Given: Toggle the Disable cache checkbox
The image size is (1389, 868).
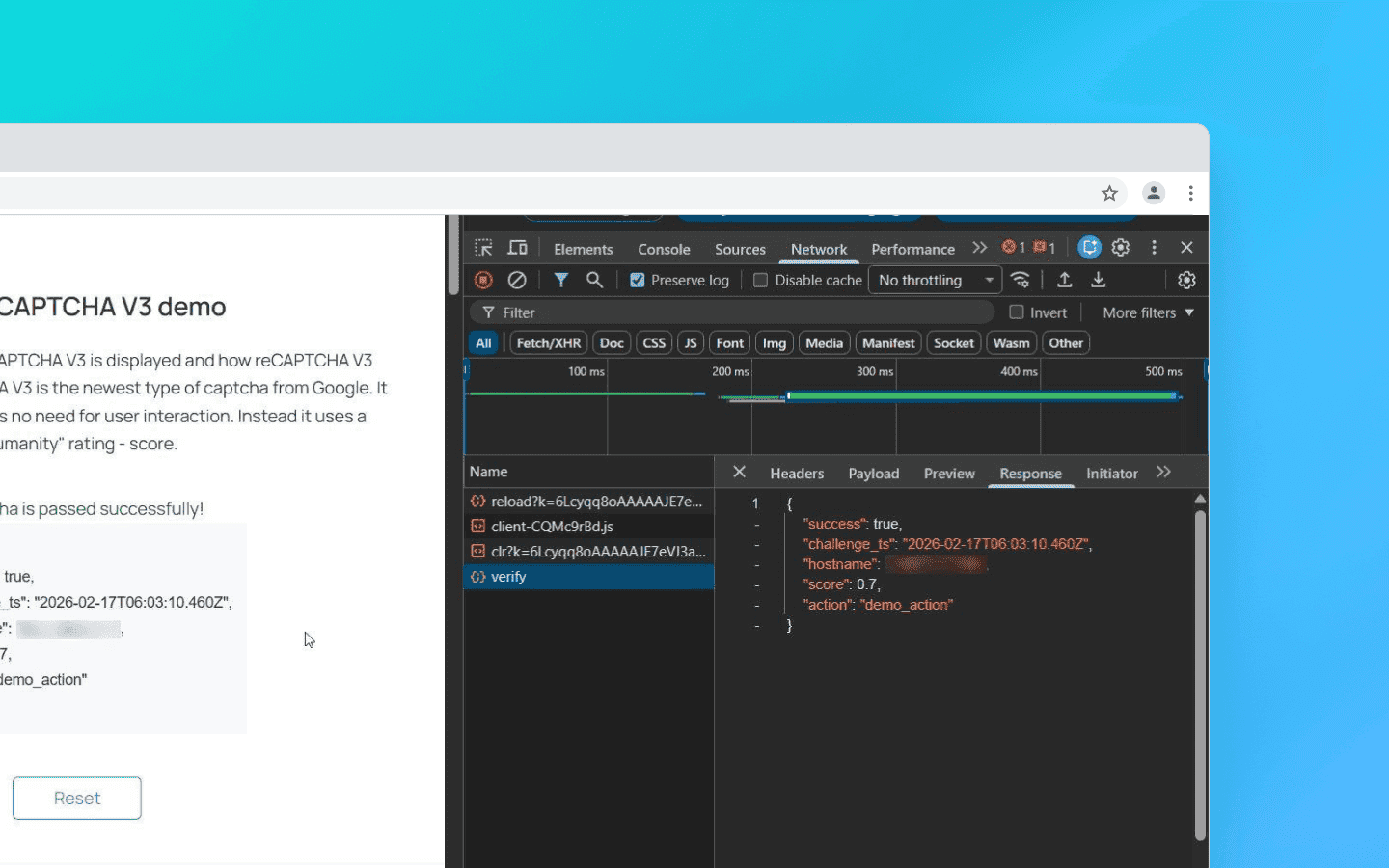Looking at the screenshot, I should 760,280.
